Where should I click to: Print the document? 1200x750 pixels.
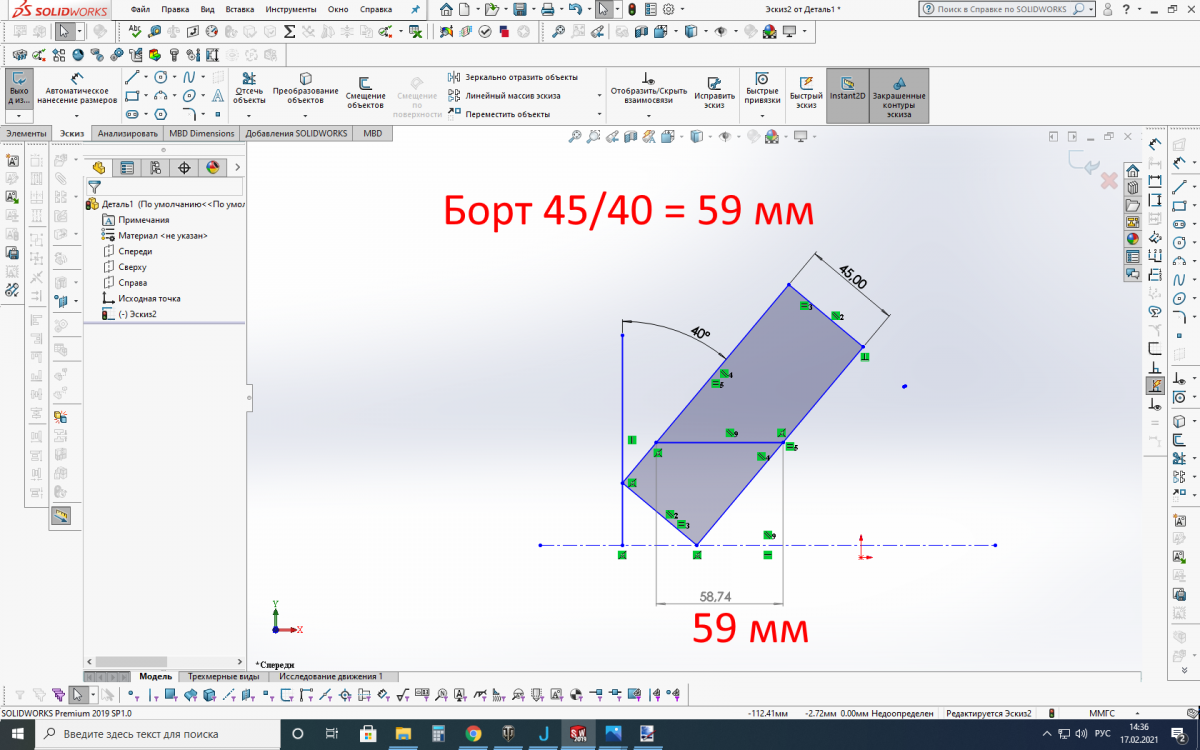[x=547, y=9]
